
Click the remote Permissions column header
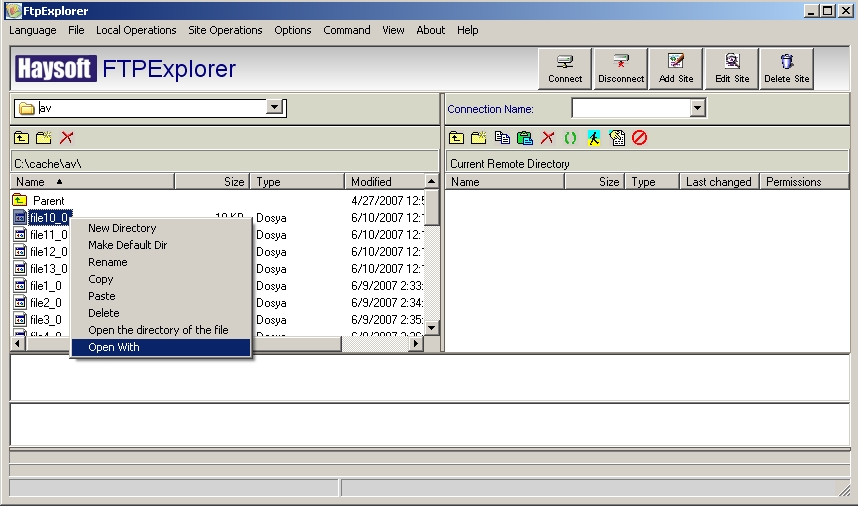coord(793,182)
